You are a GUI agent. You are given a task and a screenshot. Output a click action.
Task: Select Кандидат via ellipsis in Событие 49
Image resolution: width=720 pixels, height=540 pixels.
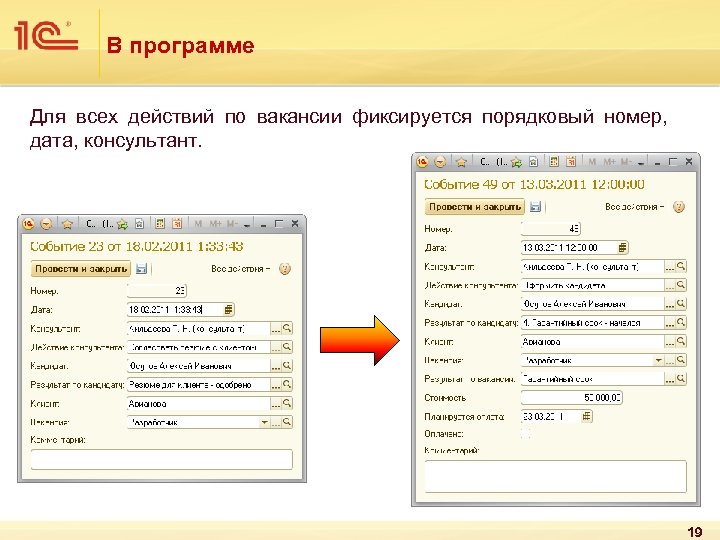pyautogui.click(x=669, y=304)
